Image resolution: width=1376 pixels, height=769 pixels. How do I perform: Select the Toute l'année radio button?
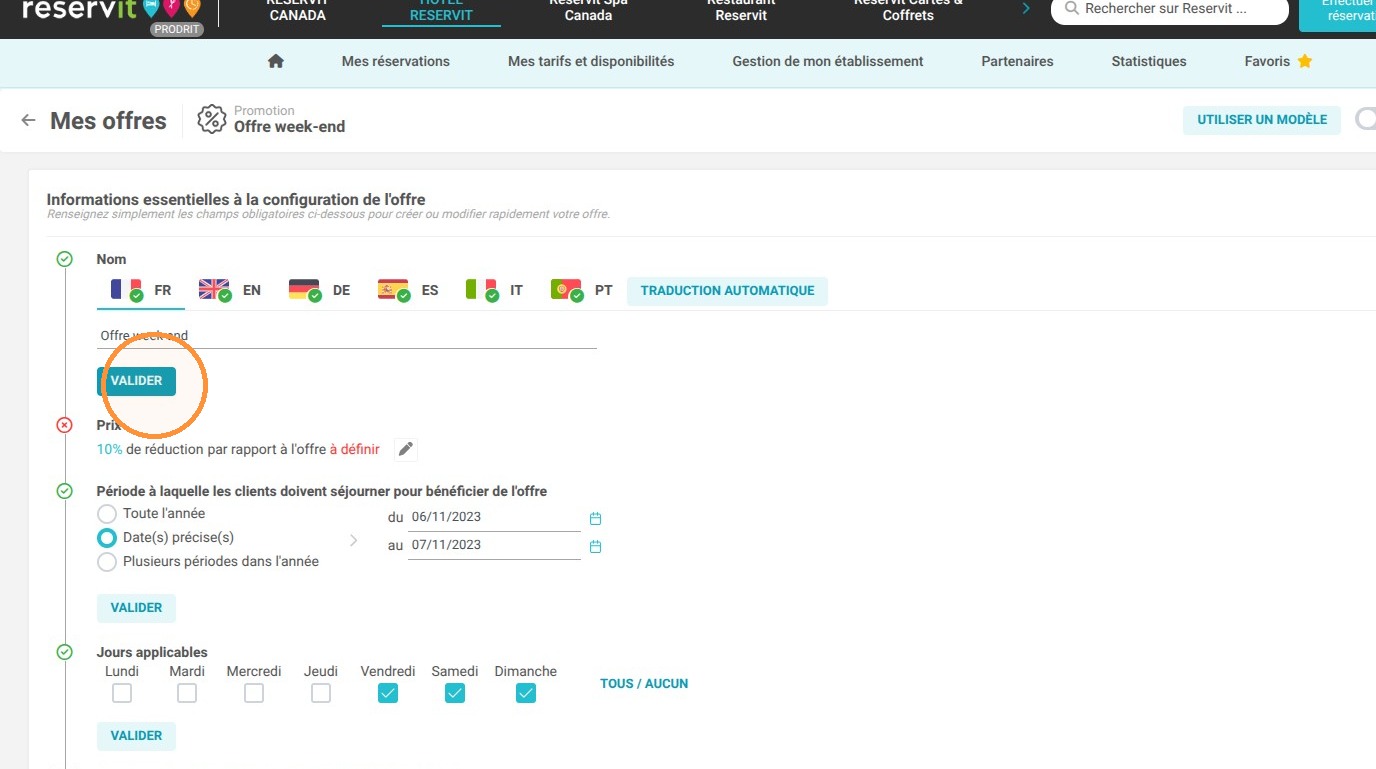coord(107,514)
